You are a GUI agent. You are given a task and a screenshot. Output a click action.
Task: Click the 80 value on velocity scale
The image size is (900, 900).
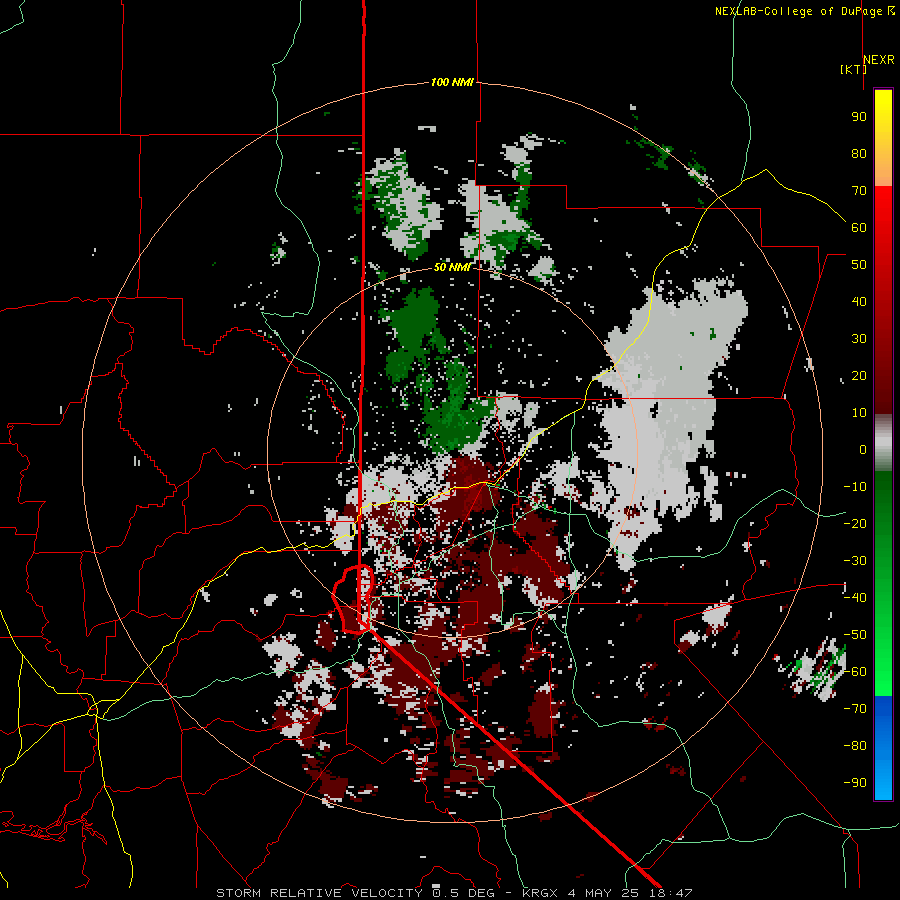coord(859,153)
